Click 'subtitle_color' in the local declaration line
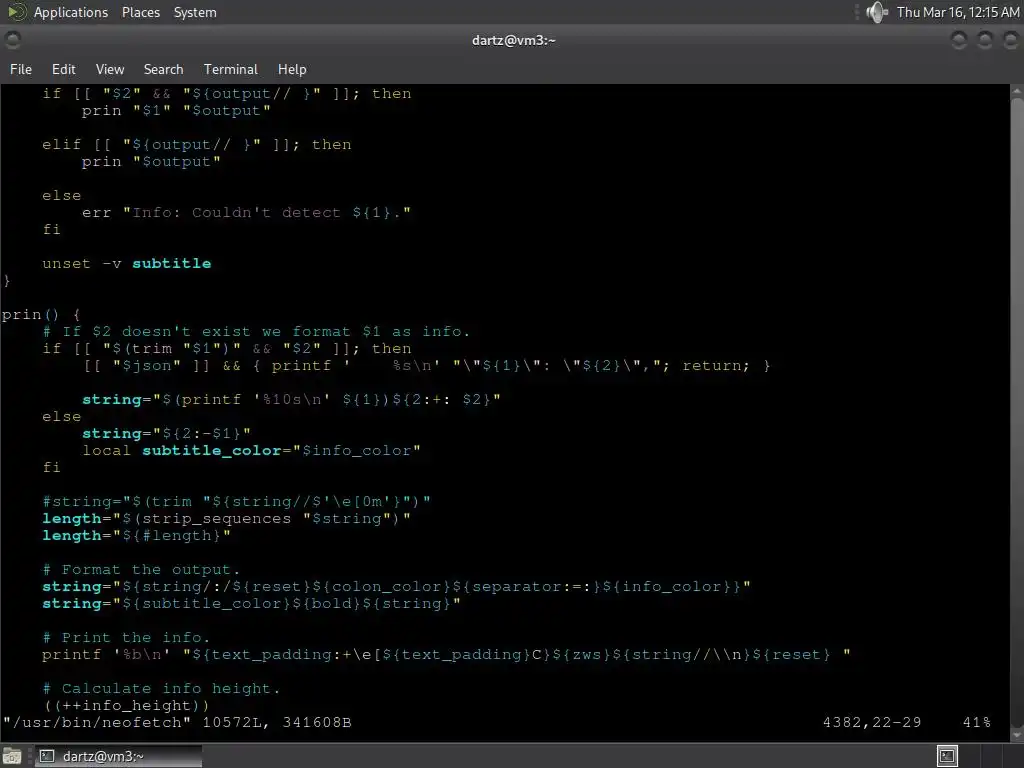 tap(212, 451)
